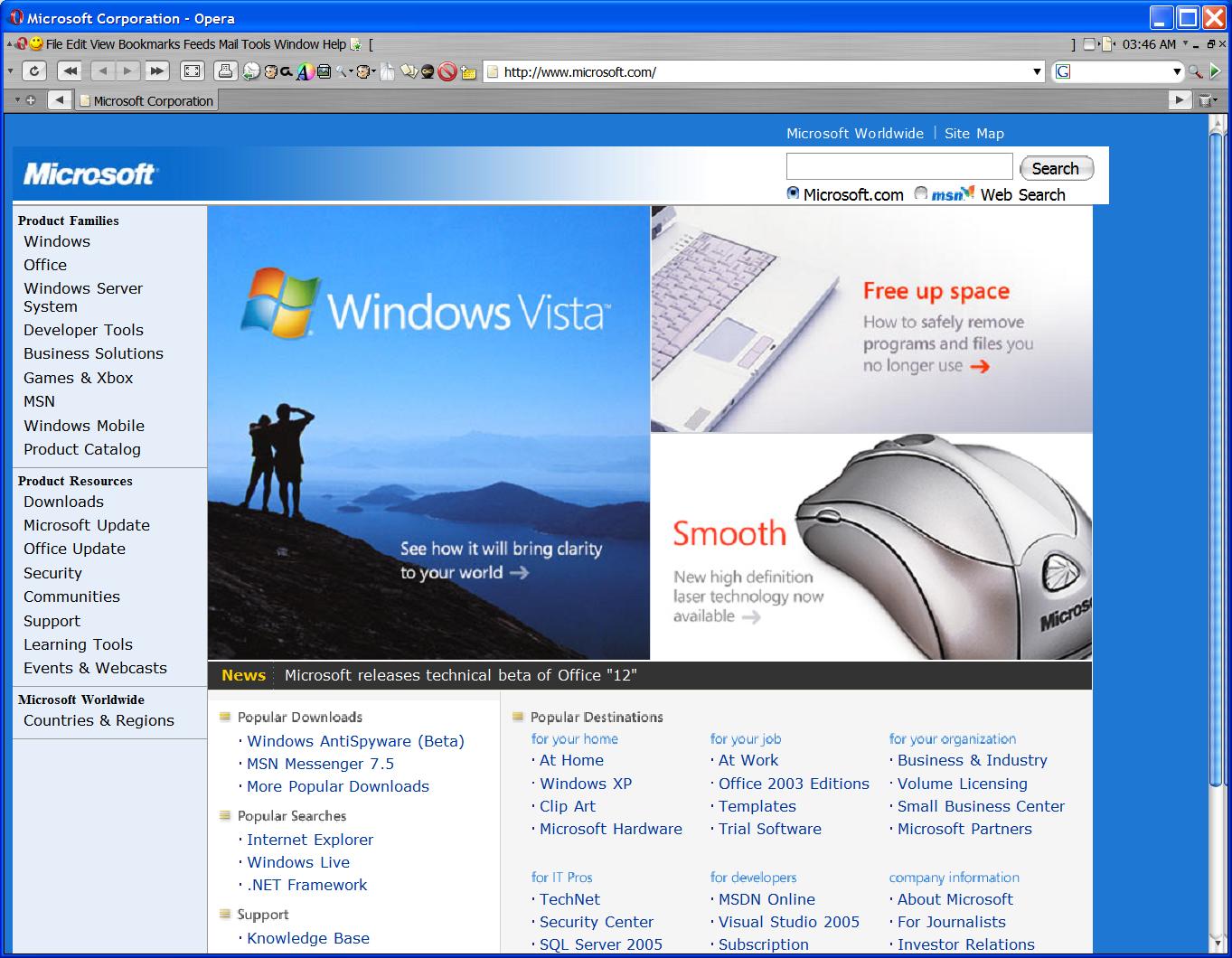The image size is (1232, 958).
Task: Expand arrow left of the new tab plus
Action: pos(17,99)
